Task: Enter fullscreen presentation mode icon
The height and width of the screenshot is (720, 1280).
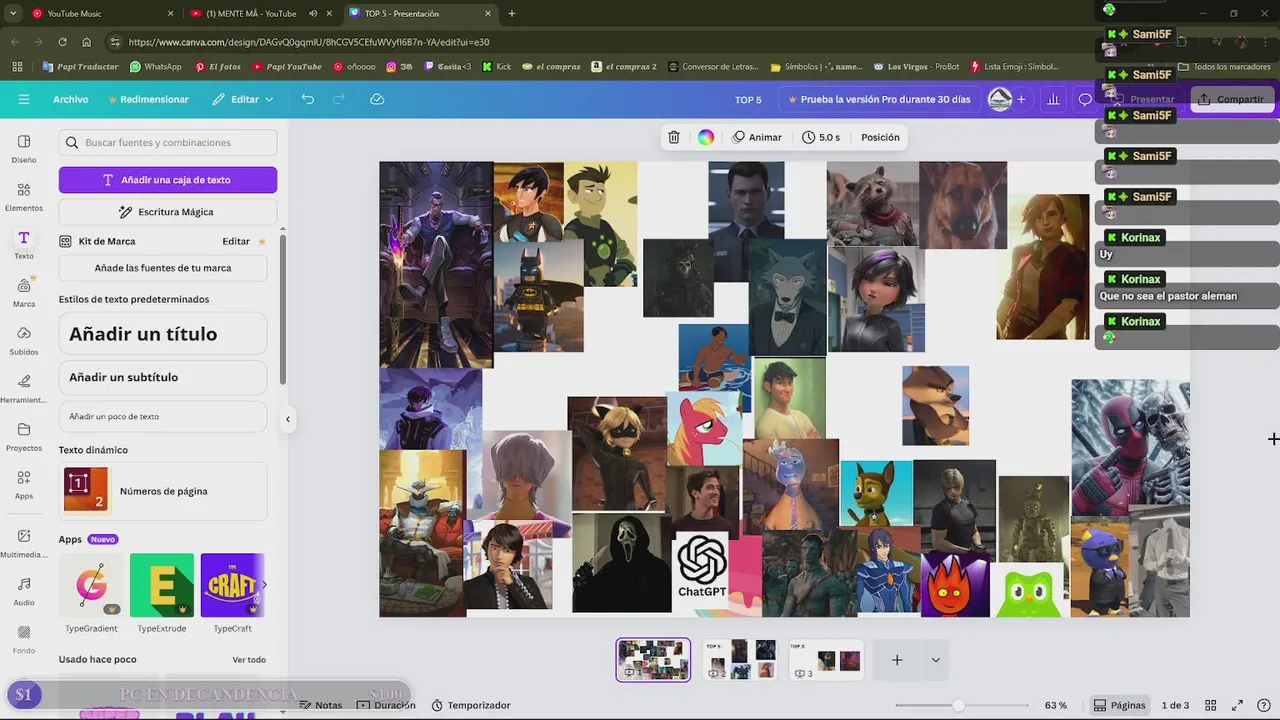Action: click(1237, 705)
